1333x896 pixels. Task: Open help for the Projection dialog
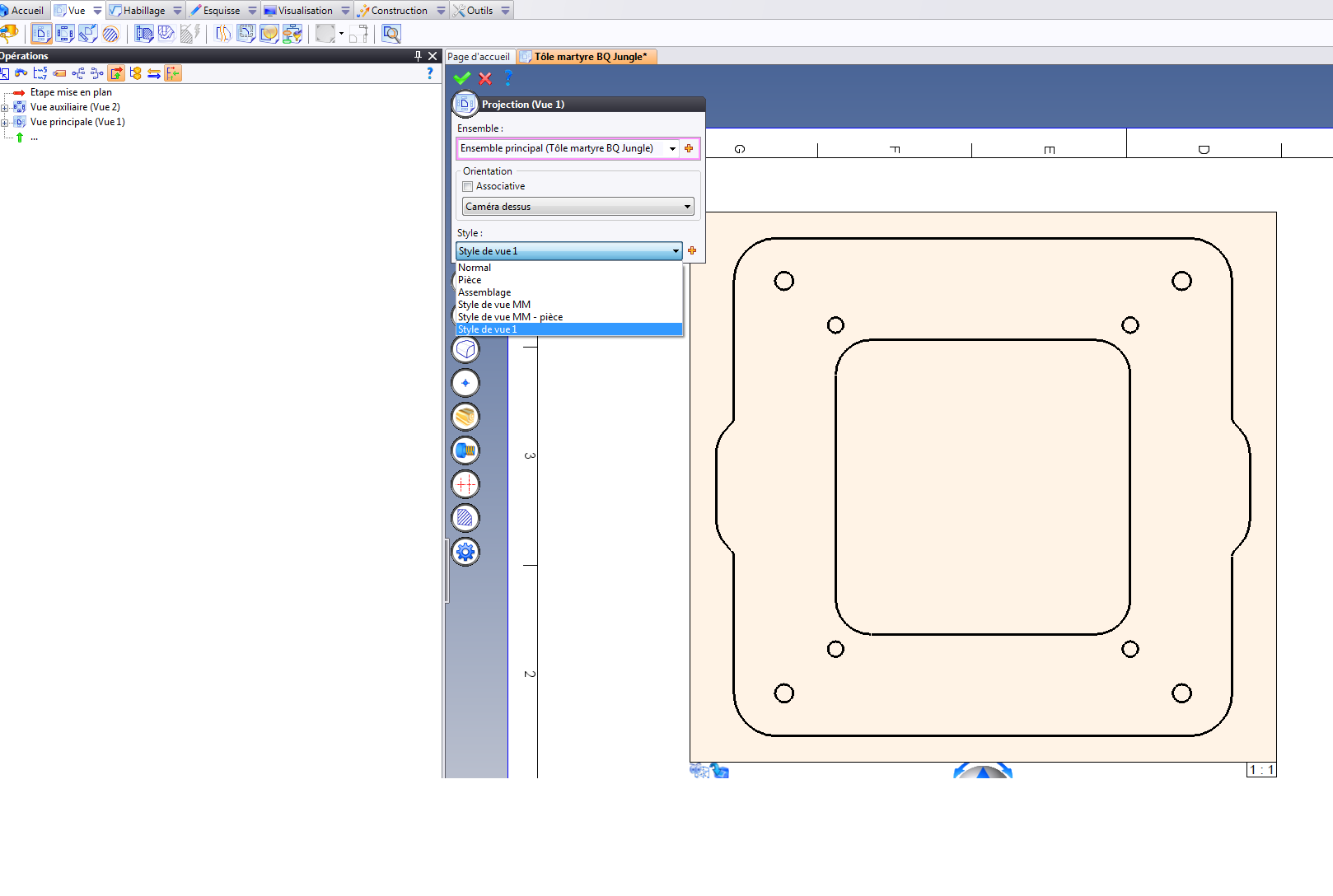pos(508,78)
